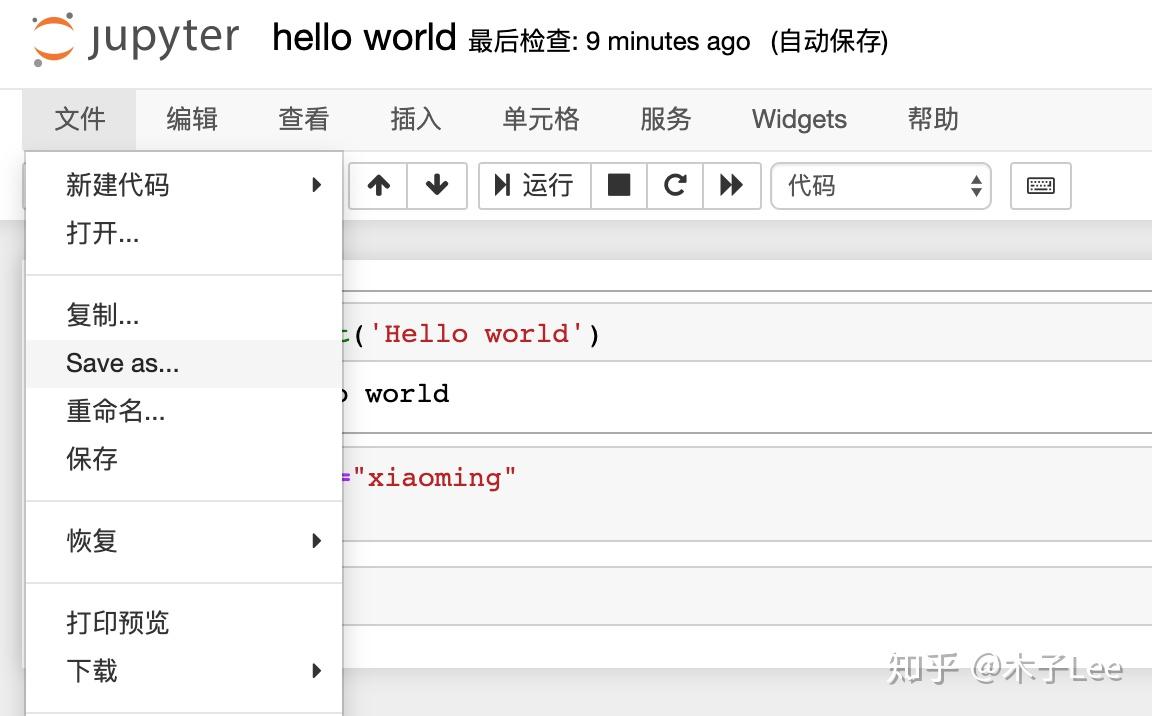This screenshot has width=1152, height=716.
Task: Expand the 新建代码 submenu arrow
Action: (316, 185)
